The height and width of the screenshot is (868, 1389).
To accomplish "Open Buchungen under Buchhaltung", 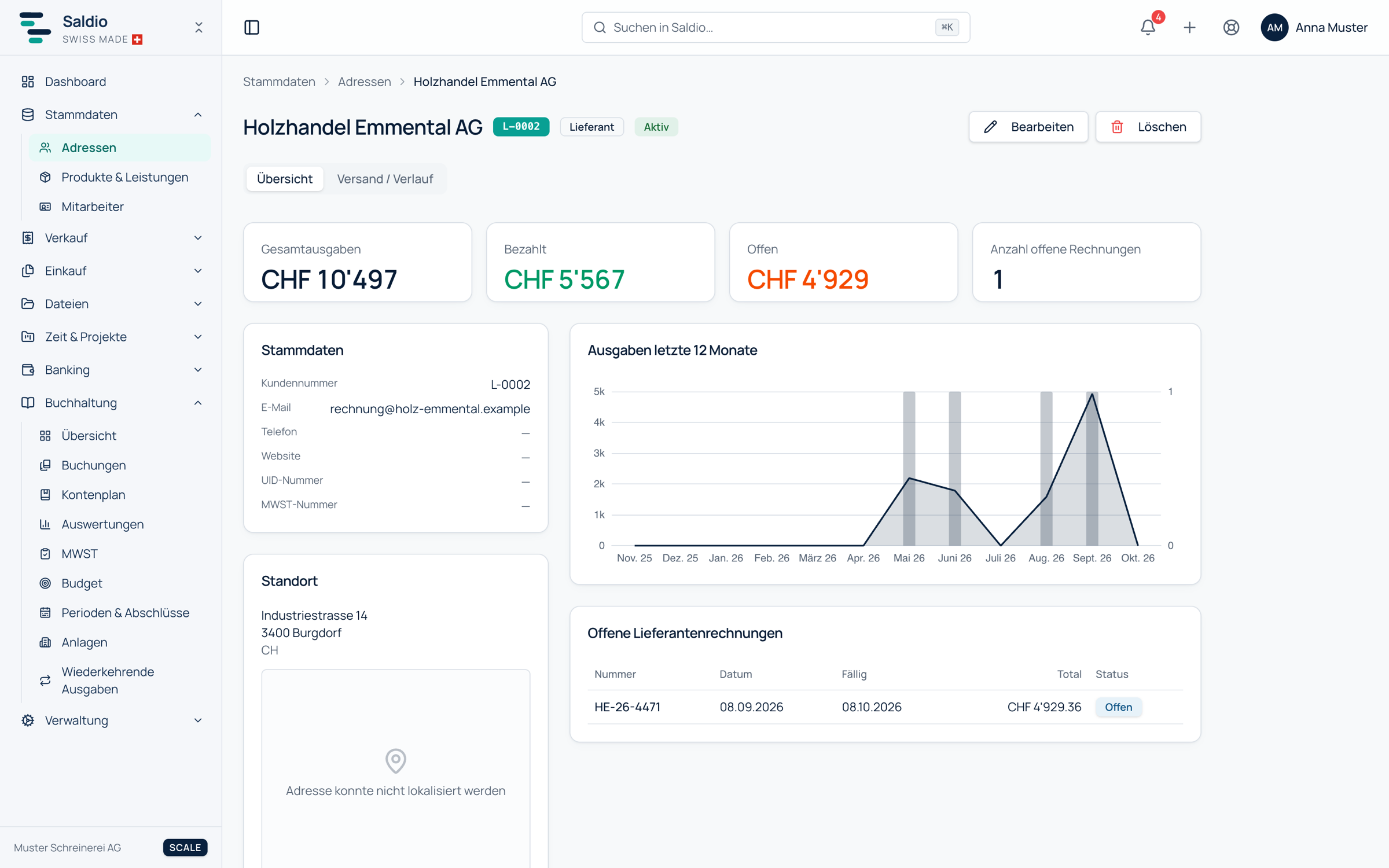I will point(120,465).
